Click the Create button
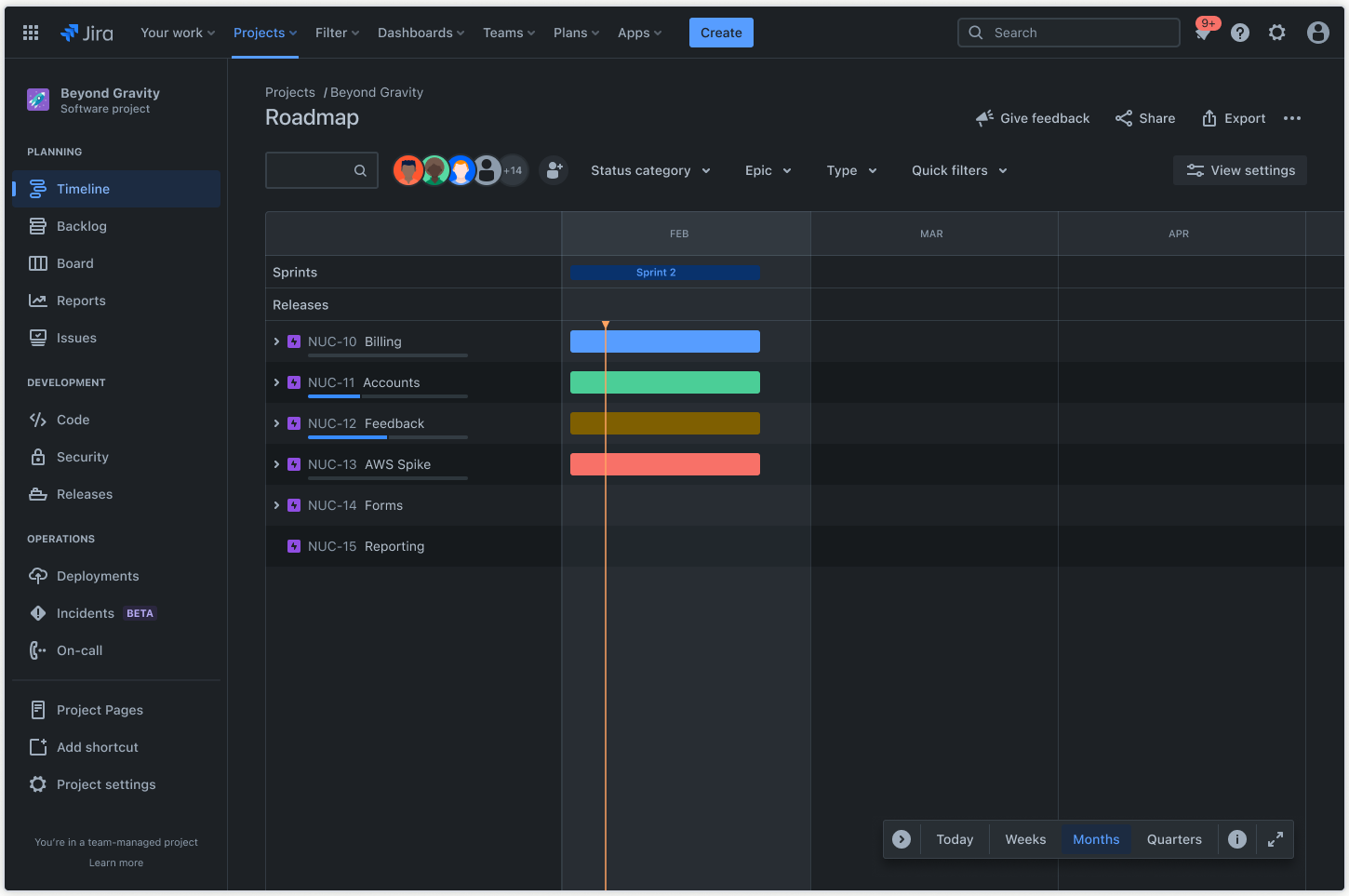Viewport: 1349px width, 896px height. tap(721, 33)
